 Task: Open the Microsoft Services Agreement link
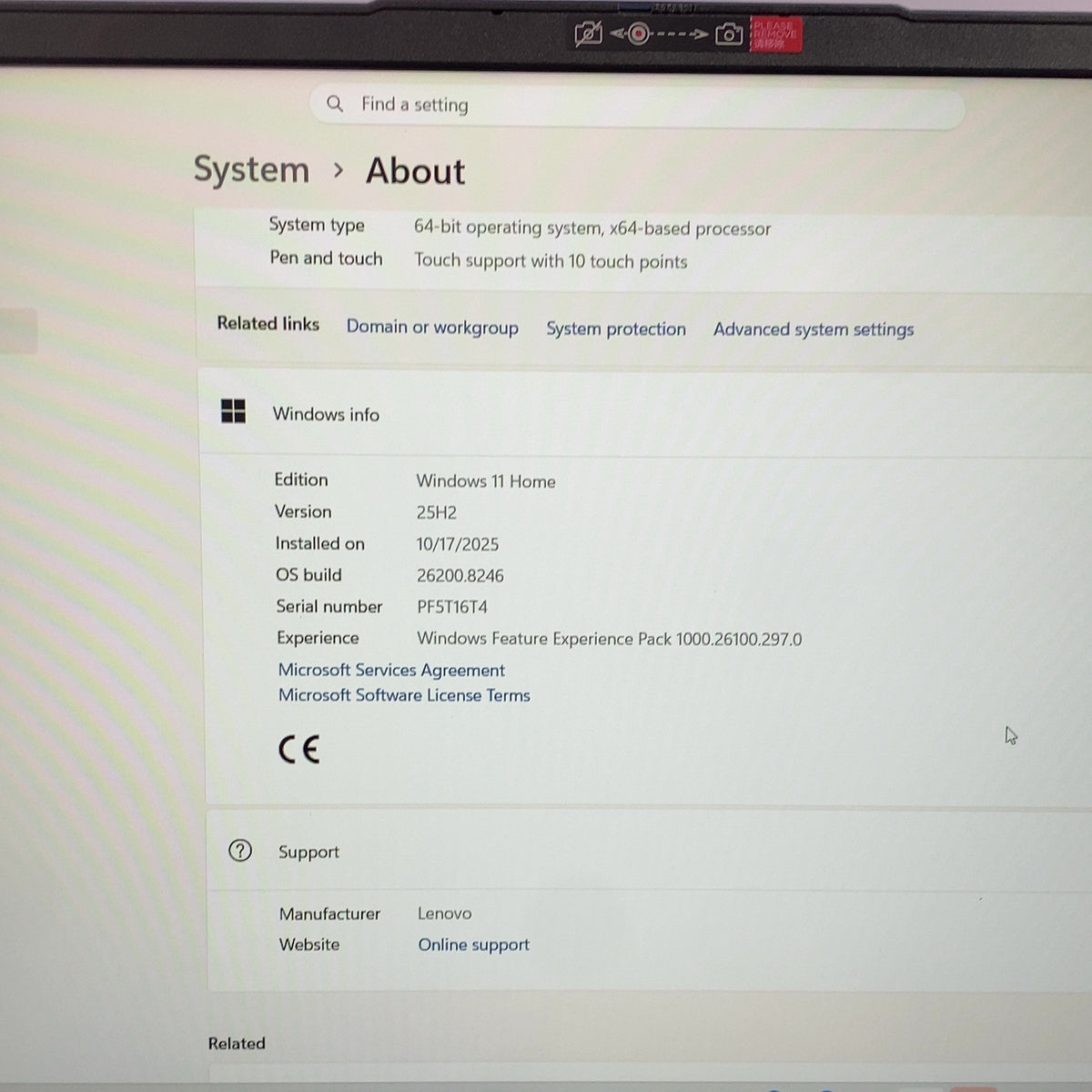click(x=391, y=670)
